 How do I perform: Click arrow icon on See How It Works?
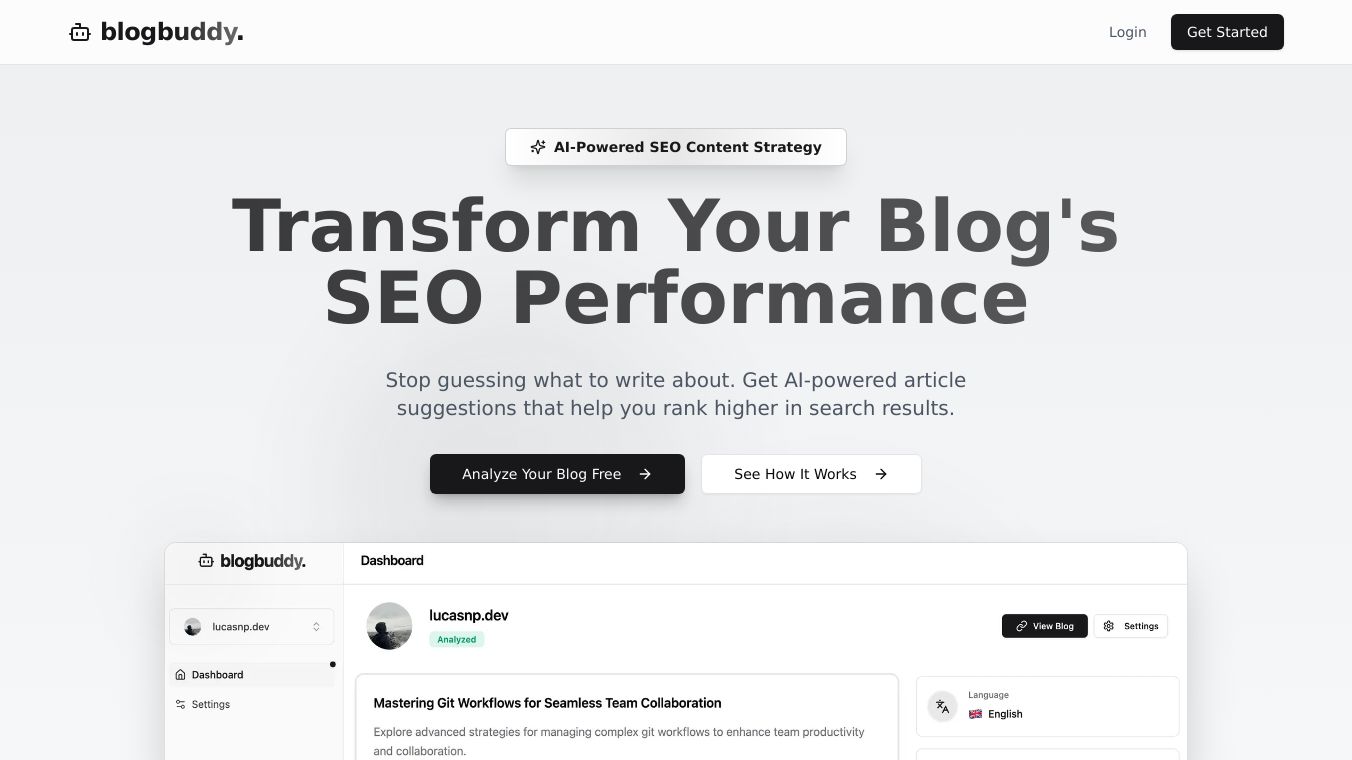click(881, 474)
